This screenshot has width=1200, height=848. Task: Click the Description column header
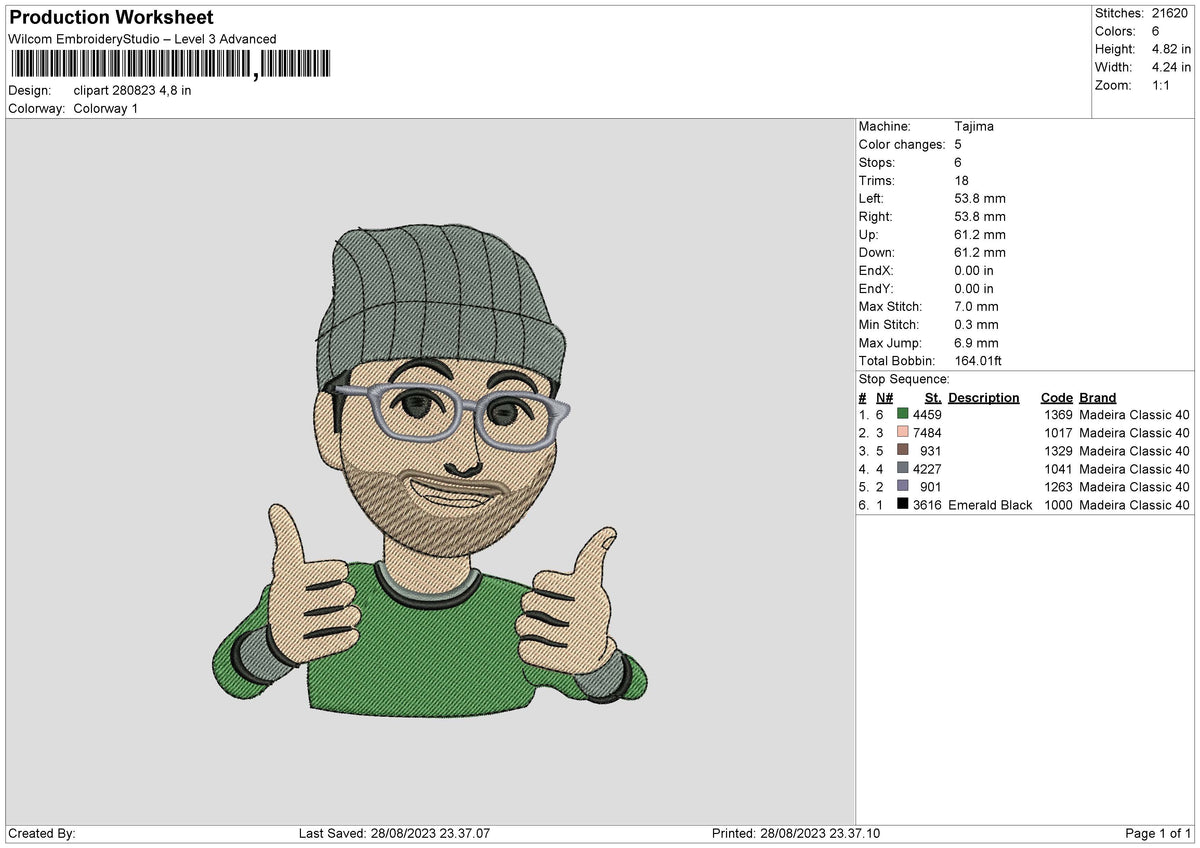coord(984,398)
